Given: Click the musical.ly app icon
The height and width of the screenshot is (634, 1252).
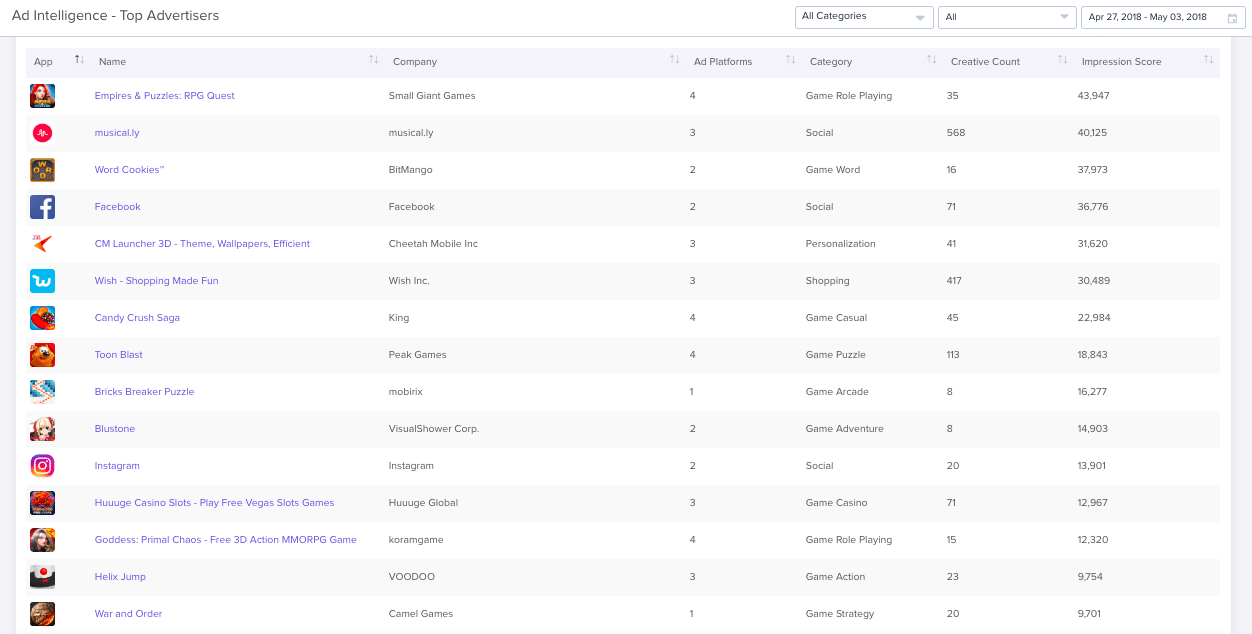Looking at the screenshot, I should (x=42, y=133).
